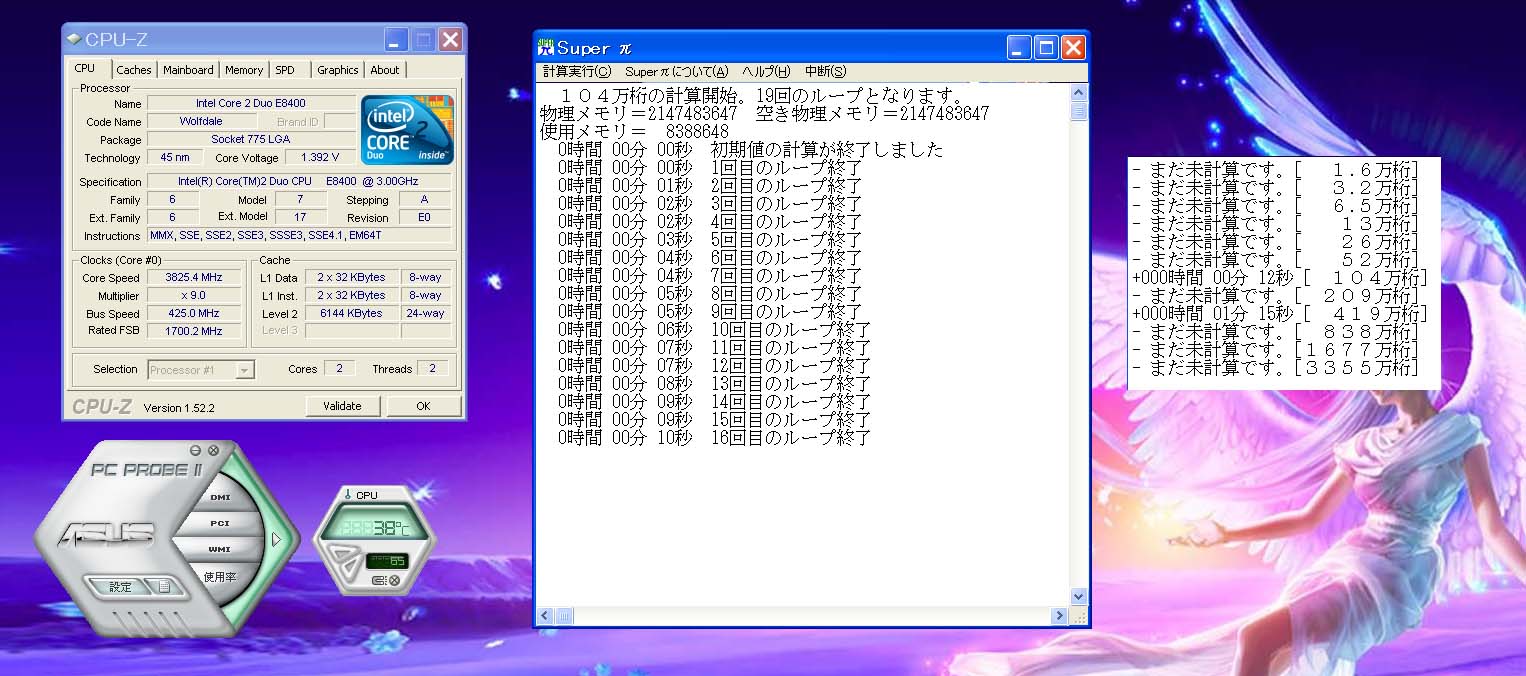Viewport: 1526px width, 676px height.
Task: Click the Technology value 45 nm
Action: point(175,158)
